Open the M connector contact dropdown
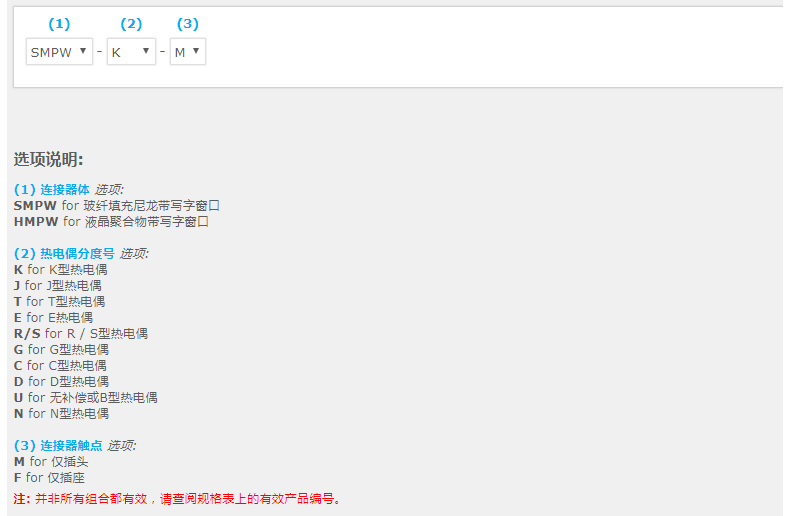 [x=187, y=52]
